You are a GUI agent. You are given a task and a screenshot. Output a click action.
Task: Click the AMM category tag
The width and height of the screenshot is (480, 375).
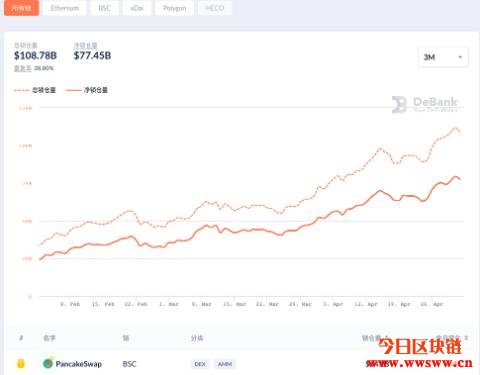click(x=225, y=364)
